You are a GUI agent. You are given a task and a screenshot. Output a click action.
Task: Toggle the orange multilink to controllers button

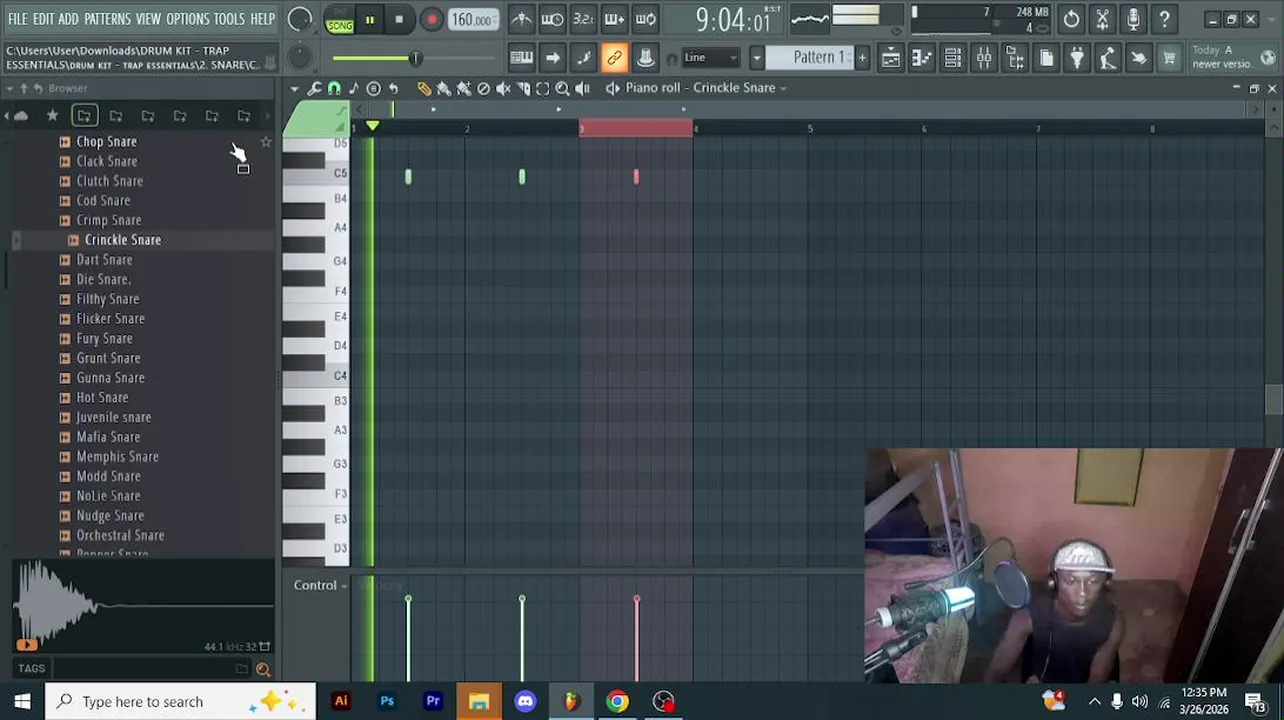click(x=614, y=58)
